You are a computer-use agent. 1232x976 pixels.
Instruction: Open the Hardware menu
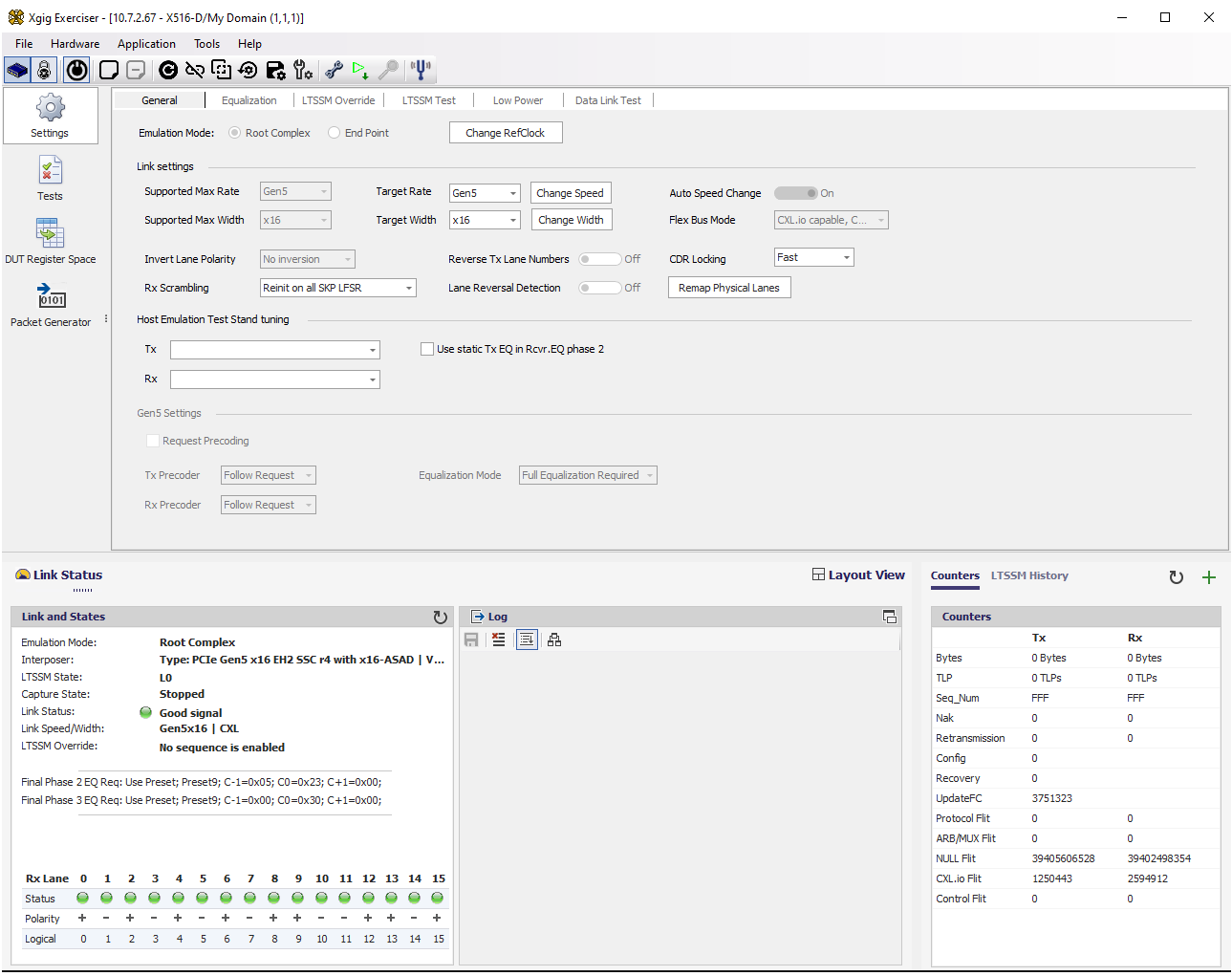(x=75, y=44)
